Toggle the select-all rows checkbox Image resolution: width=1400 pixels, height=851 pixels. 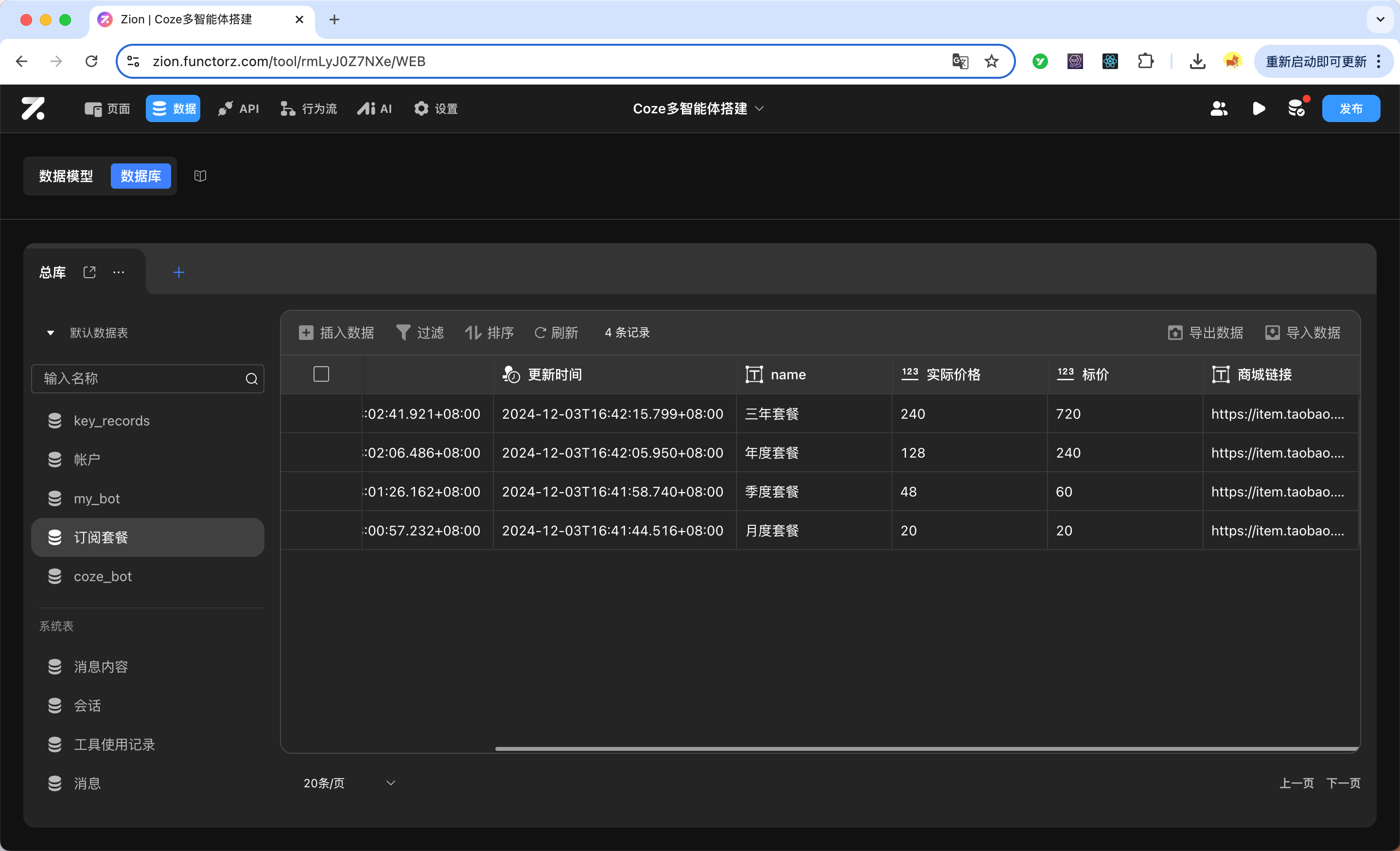321,374
